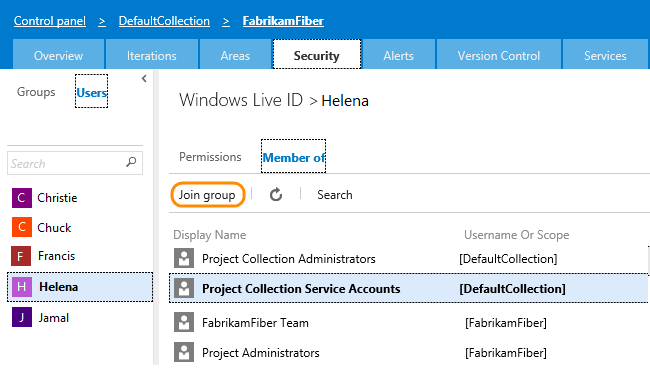Sort by the Username Or Scope column header
The width and height of the screenshot is (650, 368).
[517, 235]
